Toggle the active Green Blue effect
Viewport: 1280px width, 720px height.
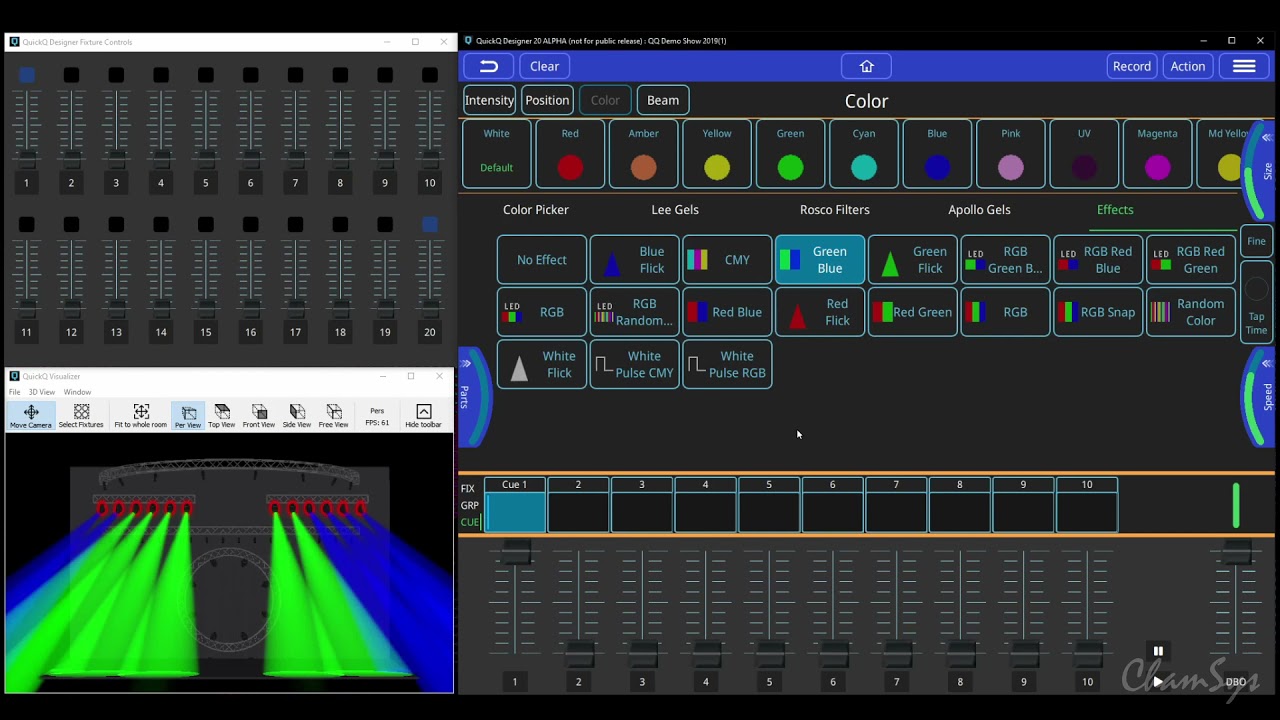point(820,260)
